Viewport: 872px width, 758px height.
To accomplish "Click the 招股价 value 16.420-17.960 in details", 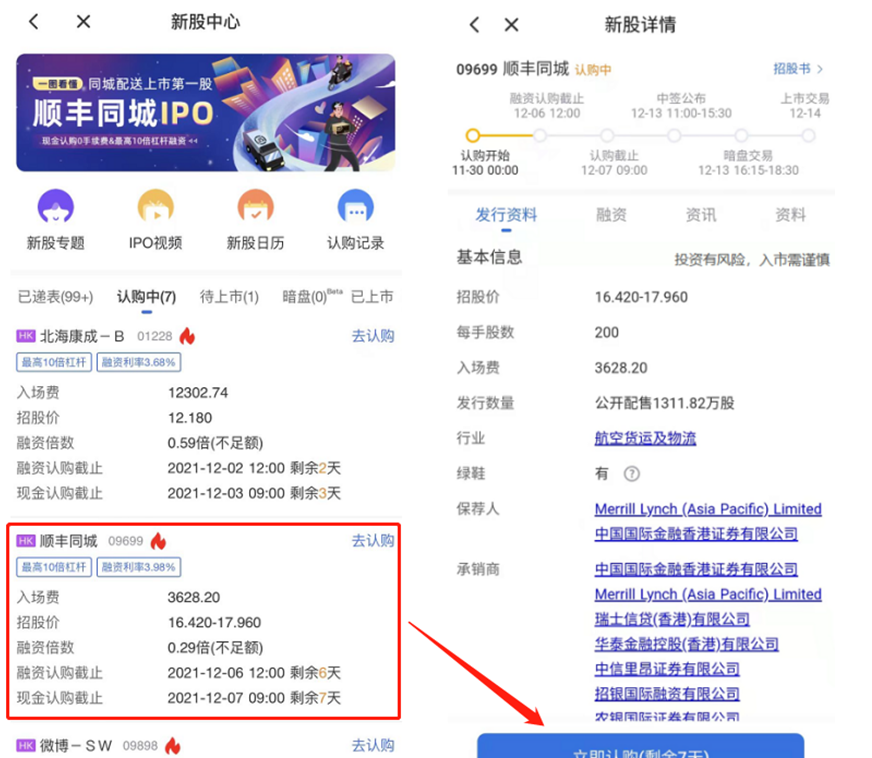I will [641, 297].
